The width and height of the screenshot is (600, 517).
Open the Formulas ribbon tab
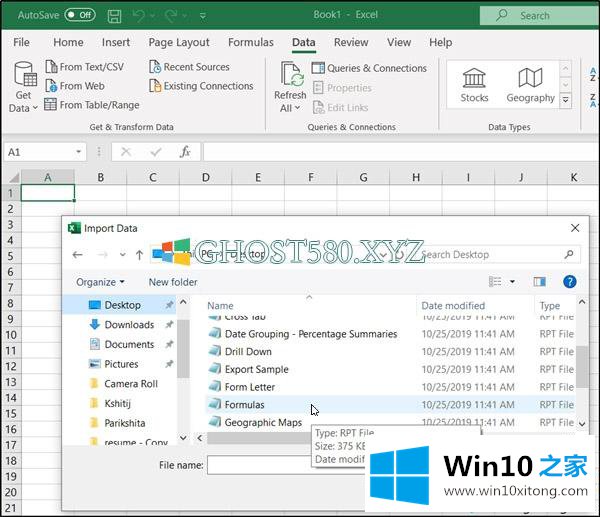pos(250,43)
